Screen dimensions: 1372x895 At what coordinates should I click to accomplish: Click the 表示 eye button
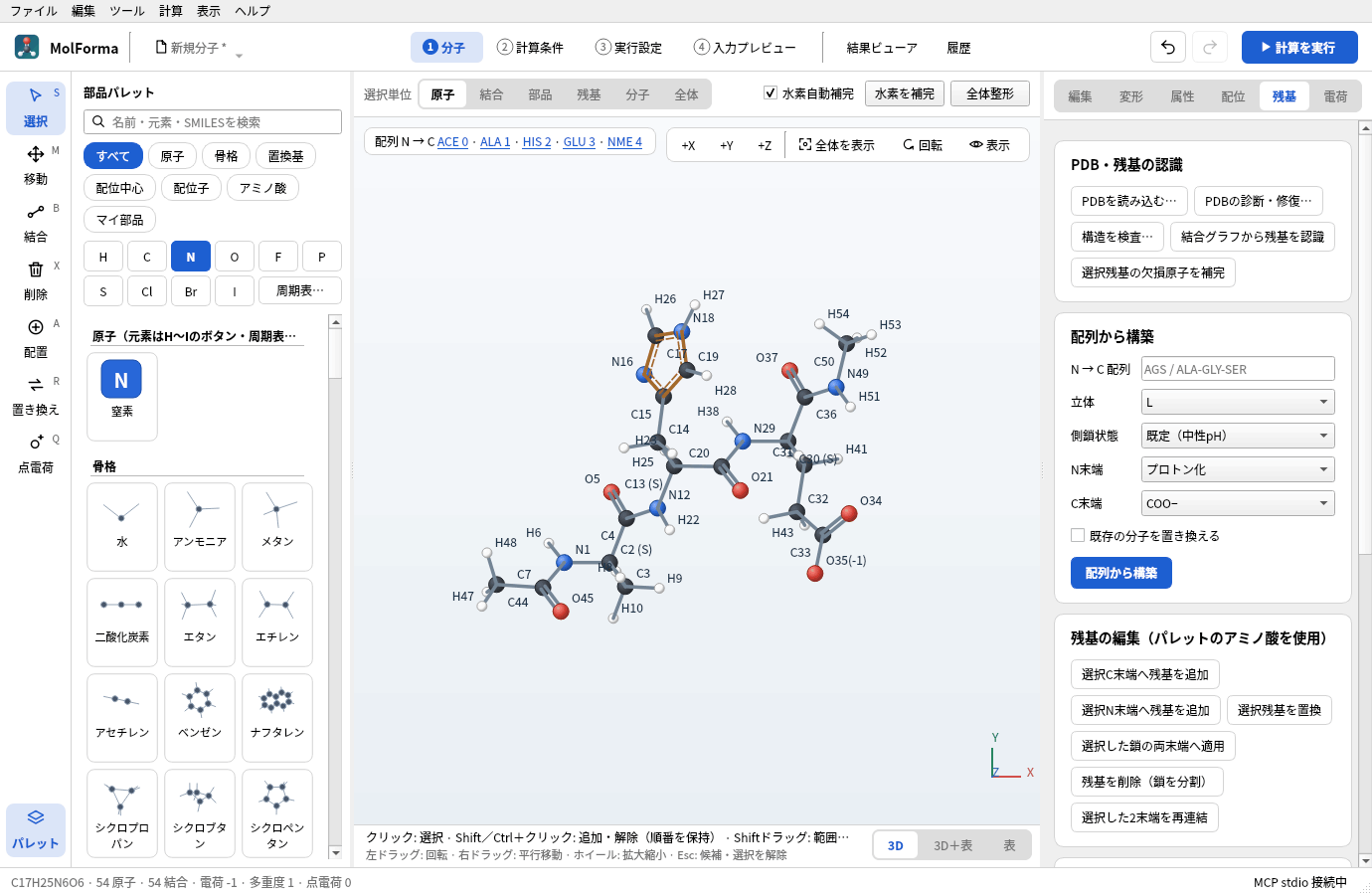[989, 145]
